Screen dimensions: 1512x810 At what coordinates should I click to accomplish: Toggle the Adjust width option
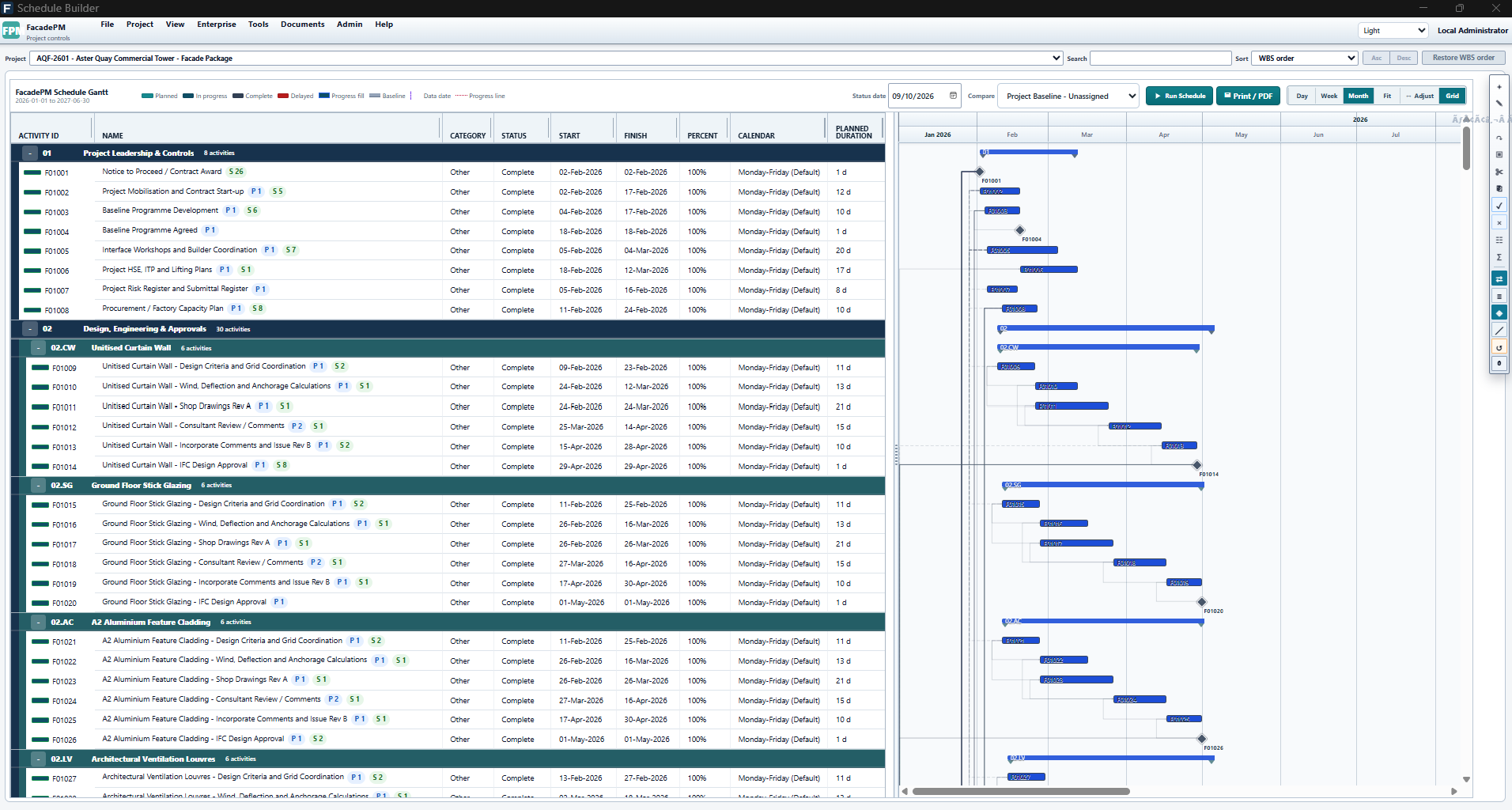[1420, 96]
